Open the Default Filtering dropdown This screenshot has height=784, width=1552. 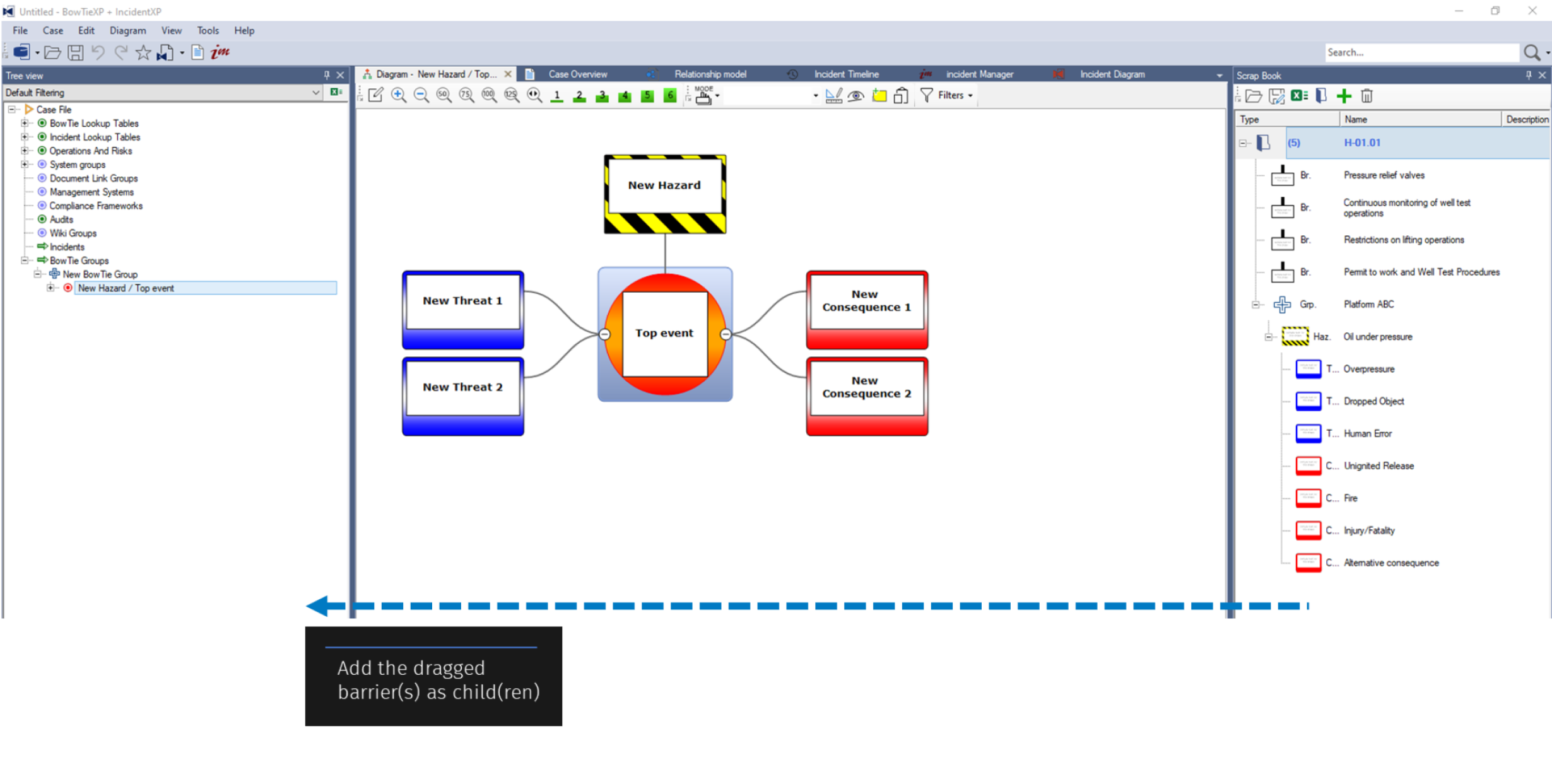tap(315, 93)
